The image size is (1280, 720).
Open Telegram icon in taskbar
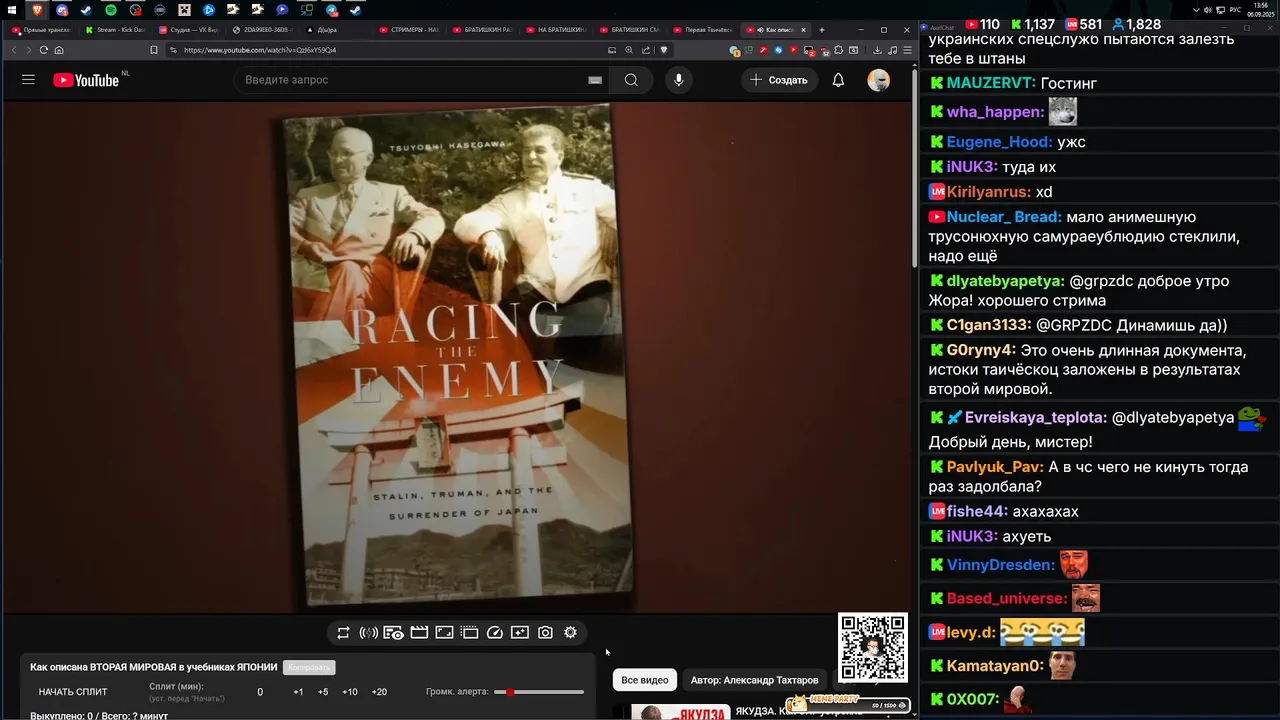pos(331,10)
